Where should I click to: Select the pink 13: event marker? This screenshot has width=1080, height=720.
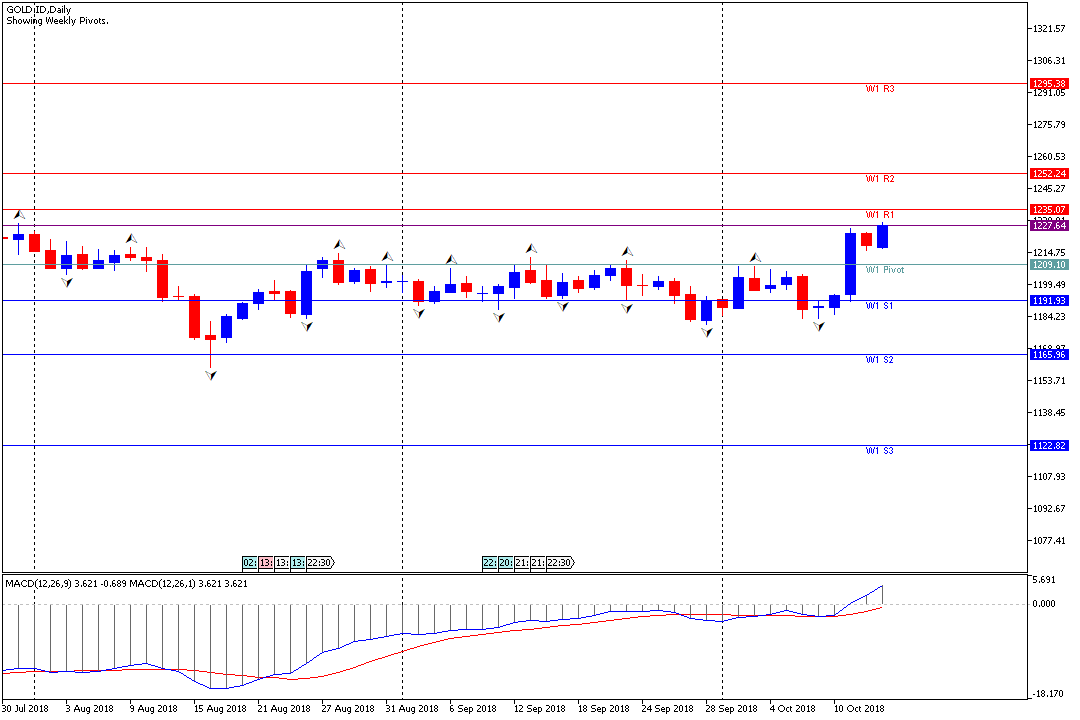tap(265, 563)
